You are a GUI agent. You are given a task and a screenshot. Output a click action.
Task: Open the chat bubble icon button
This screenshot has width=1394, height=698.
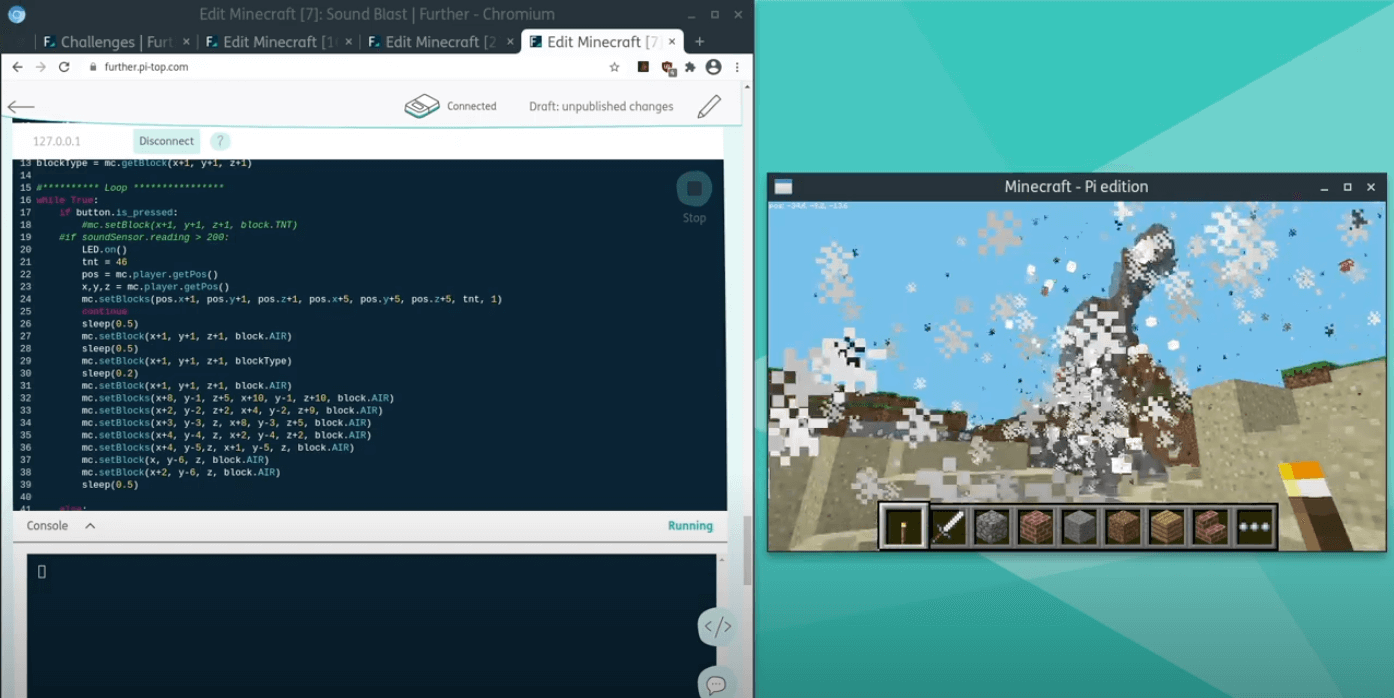click(717, 684)
